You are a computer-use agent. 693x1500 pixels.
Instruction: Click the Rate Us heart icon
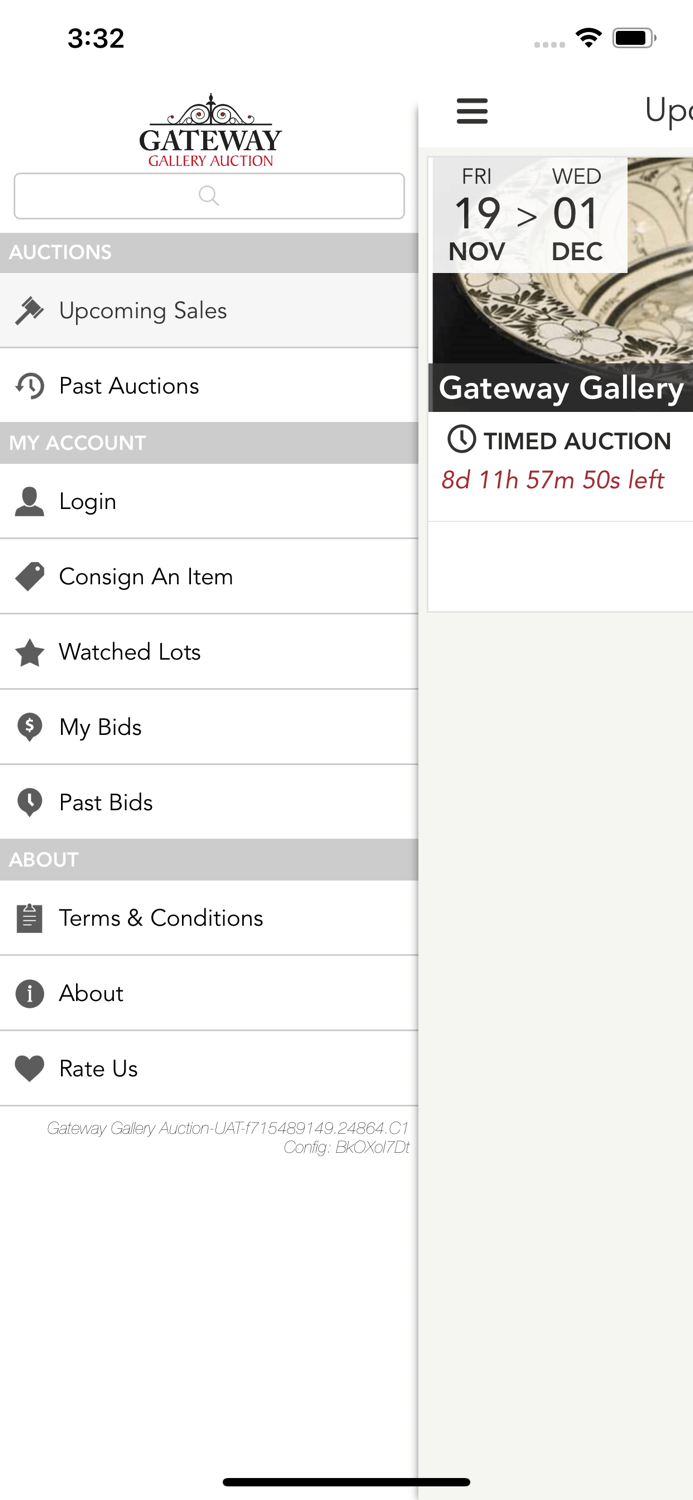tap(31, 1068)
